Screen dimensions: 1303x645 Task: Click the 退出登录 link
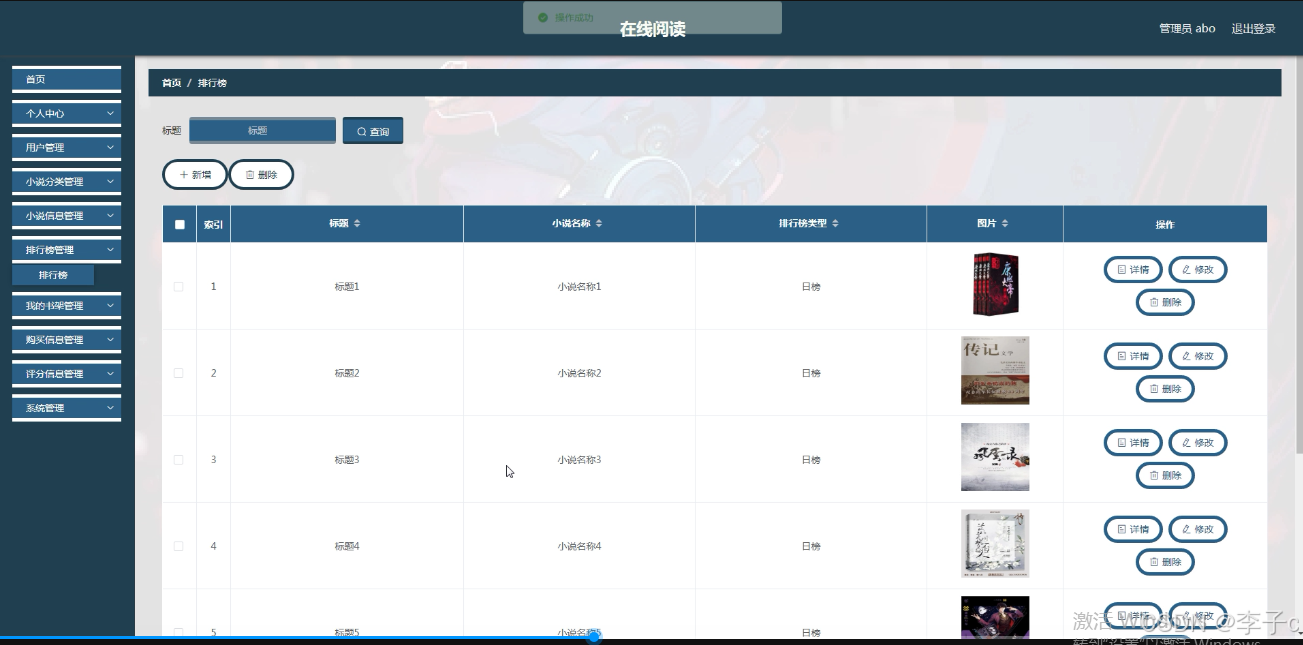(1255, 28)
